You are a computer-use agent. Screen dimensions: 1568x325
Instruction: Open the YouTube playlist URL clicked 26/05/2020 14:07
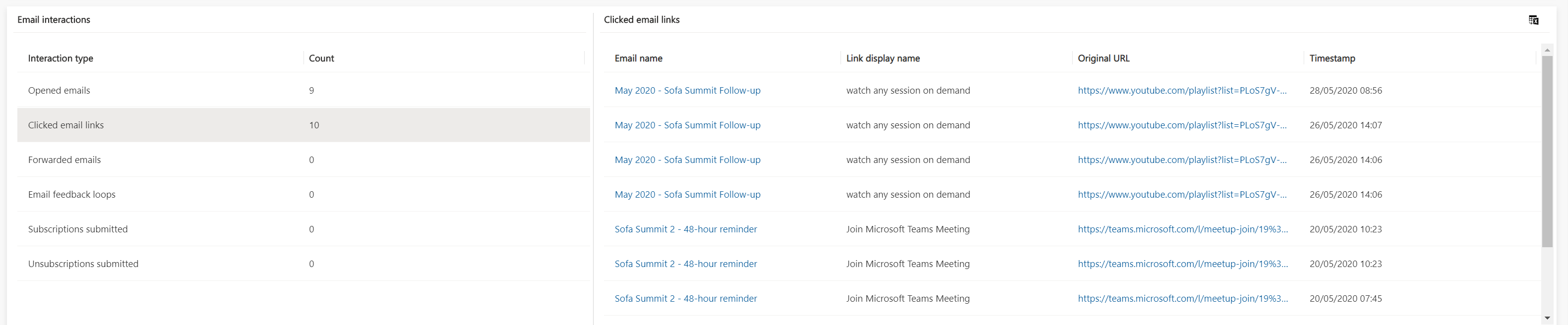(x=1182, y=125)
